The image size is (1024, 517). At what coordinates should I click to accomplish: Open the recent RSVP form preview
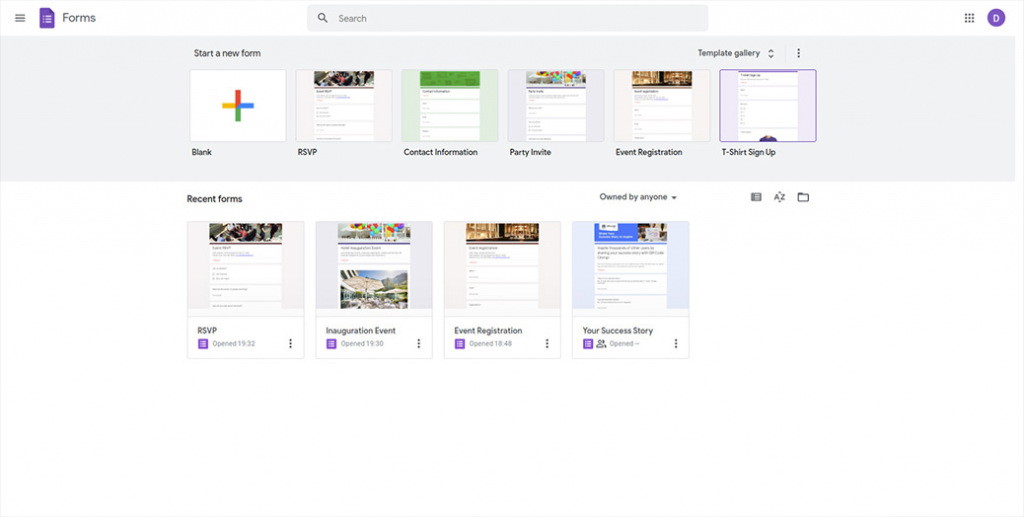[x=246, y=268]
